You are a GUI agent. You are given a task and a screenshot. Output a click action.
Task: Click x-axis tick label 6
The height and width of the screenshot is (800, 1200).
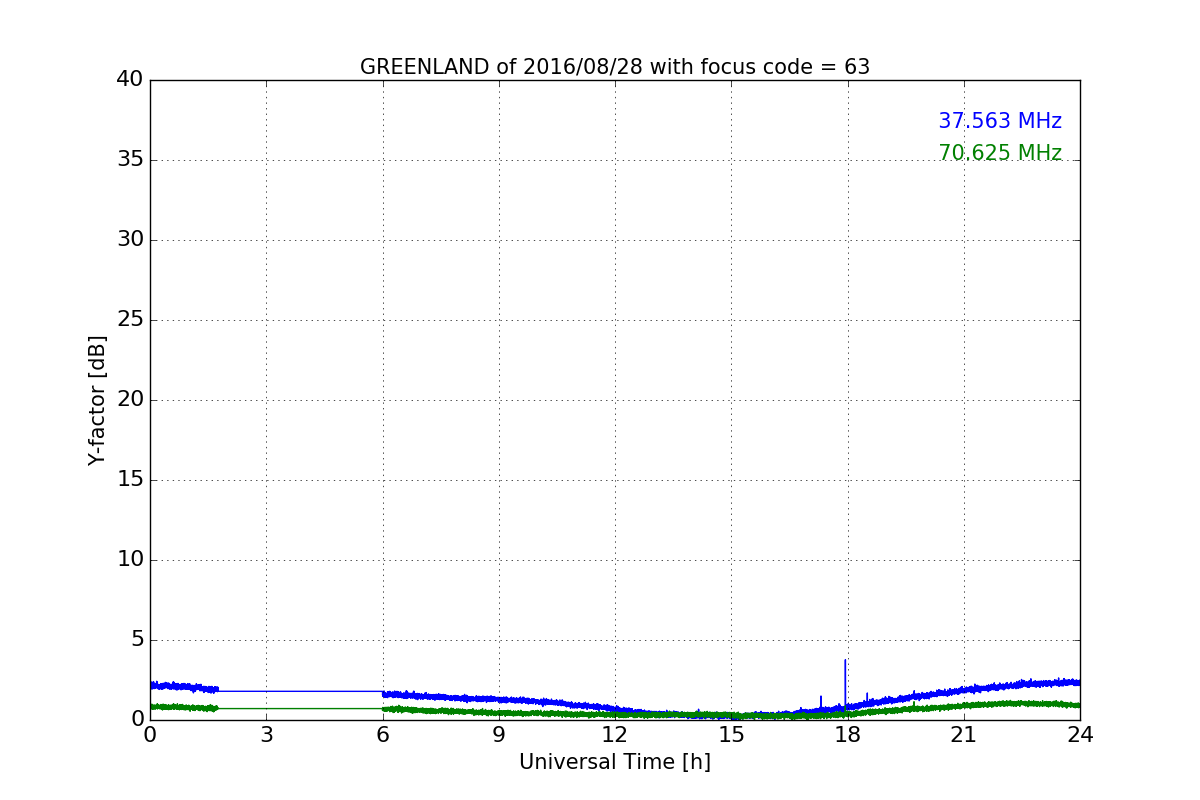pyautogui.click(x=382, y=735)
